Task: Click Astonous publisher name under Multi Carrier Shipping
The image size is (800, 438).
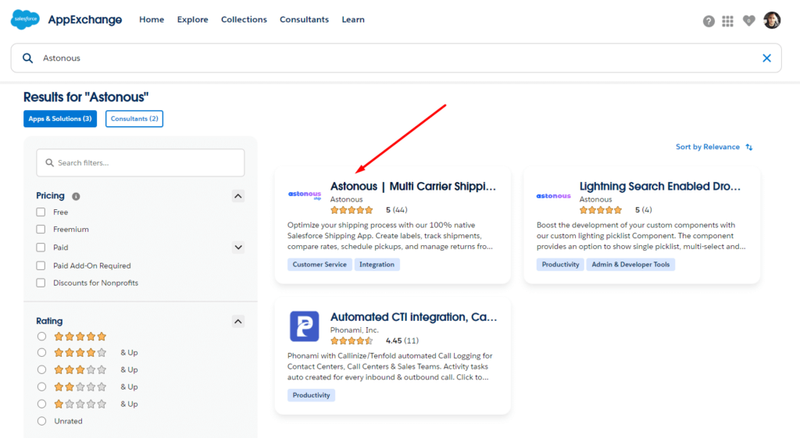Action: 346,200
